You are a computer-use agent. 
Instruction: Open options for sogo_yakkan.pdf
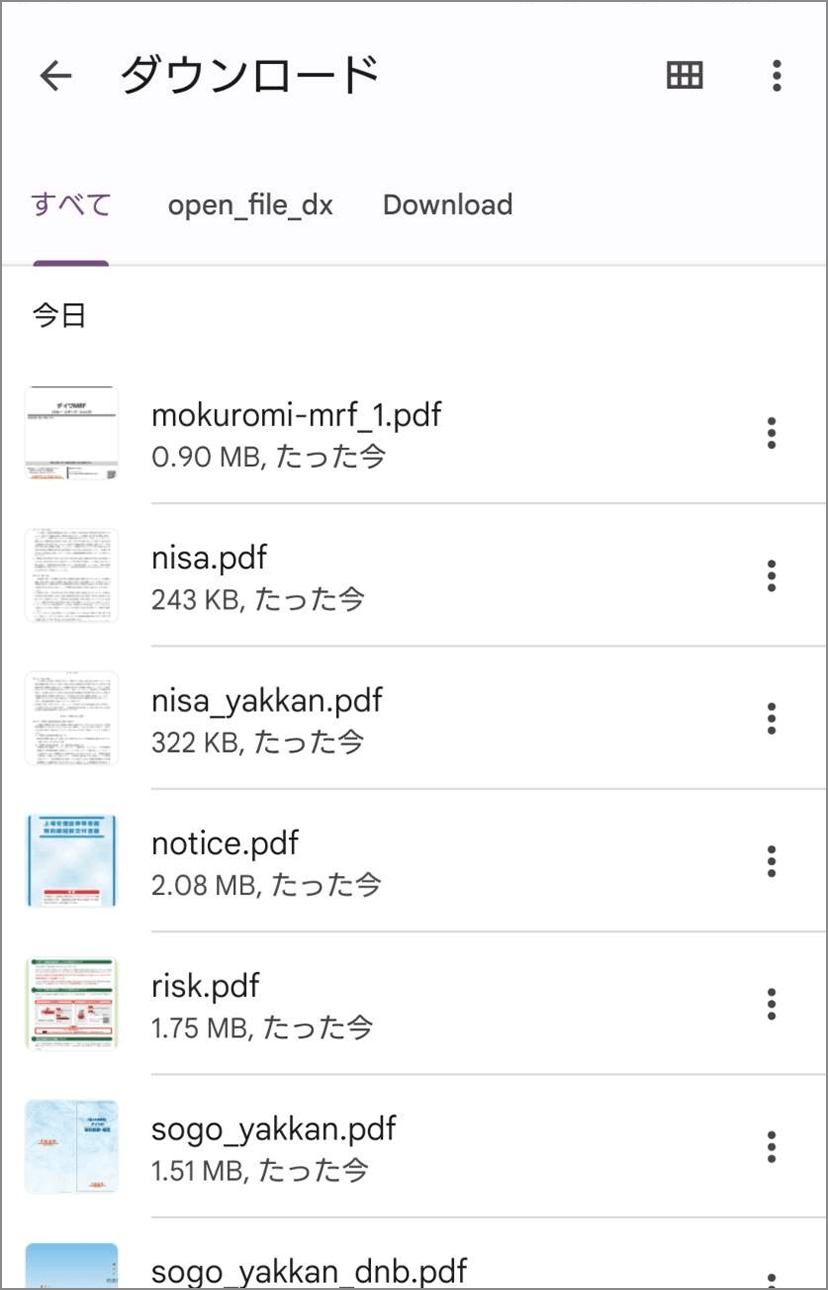[x=771, y=1147]
